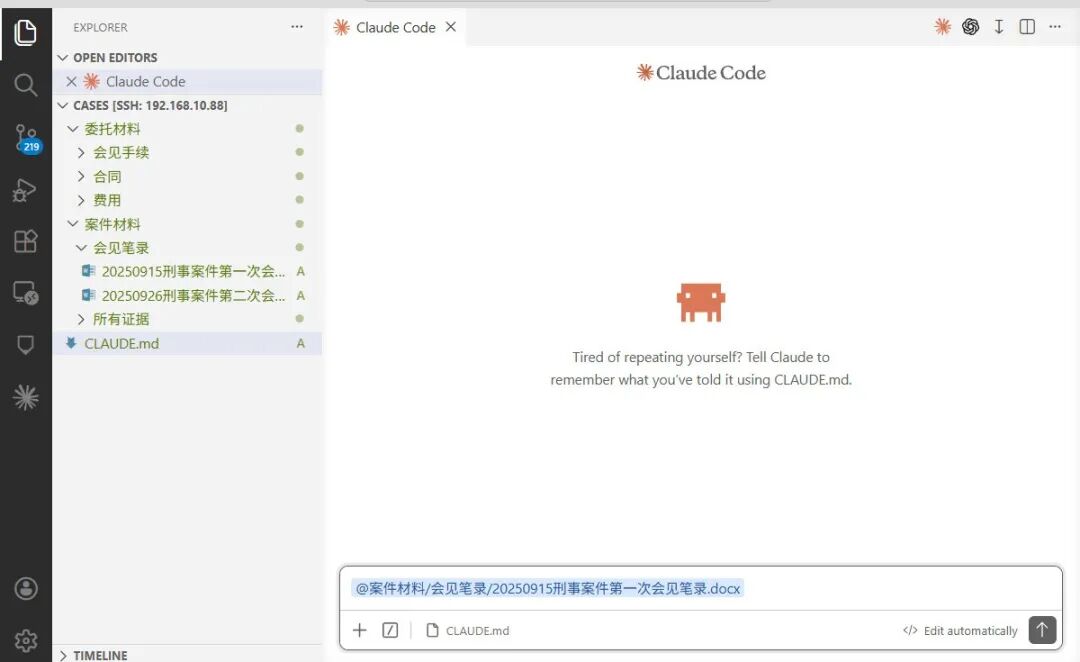Open the Accounts menu icon

point(25,588)
